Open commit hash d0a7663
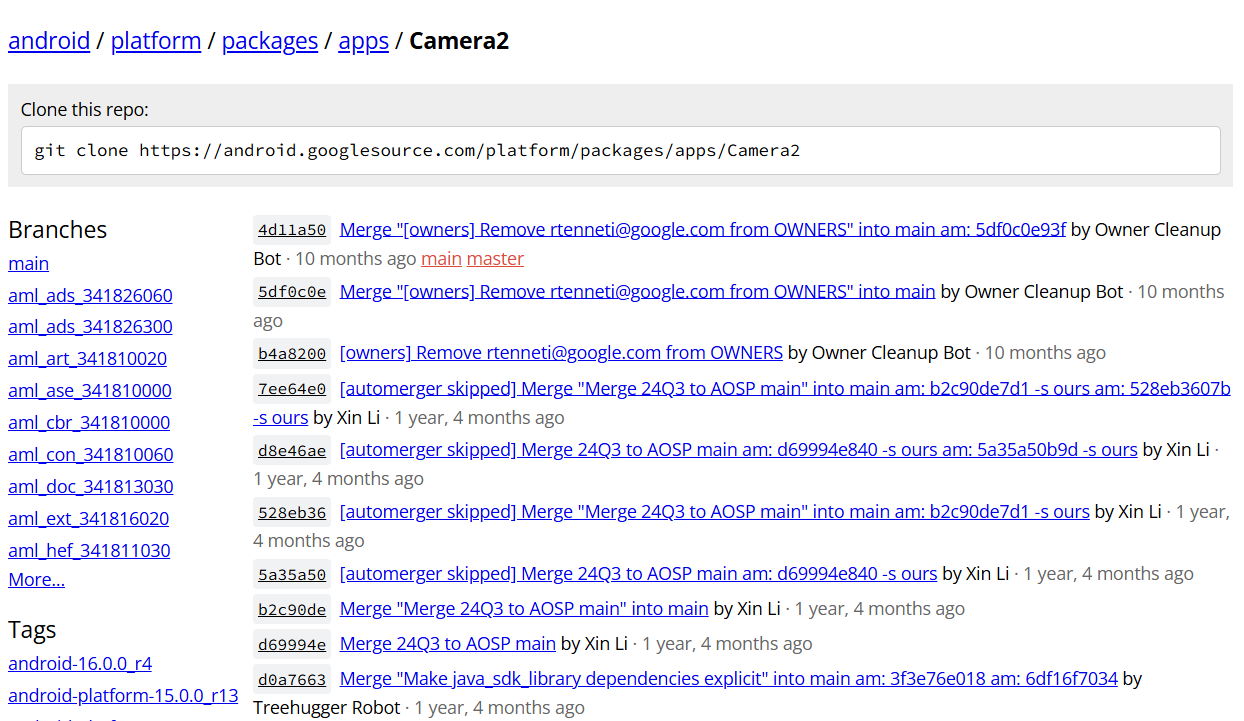Screen dimensions: 1244x721 coord(292,679)
